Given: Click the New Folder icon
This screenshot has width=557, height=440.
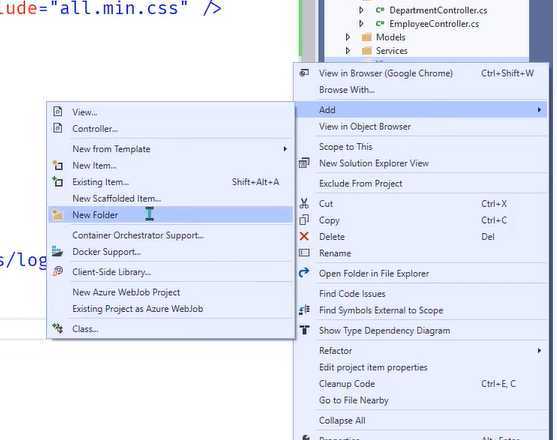Looking at the screenshot, I should [58, 215].
